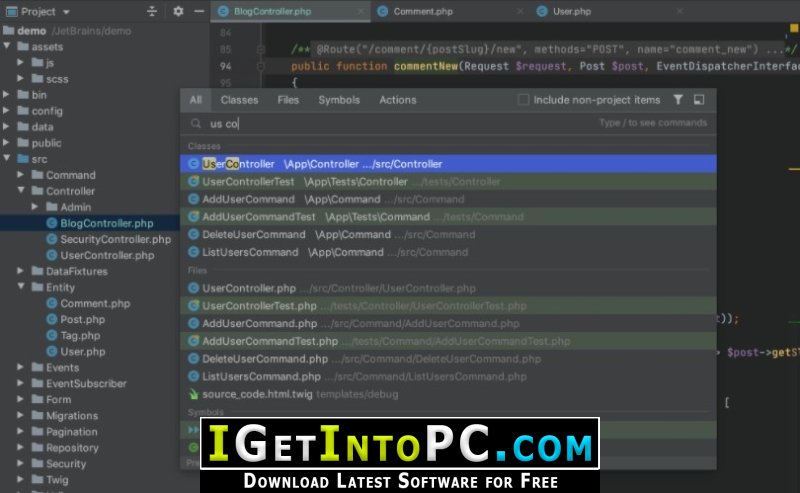Screen dimensions: 800x493
Task: Expand the public folder
Action: click(x=7, y=143)
